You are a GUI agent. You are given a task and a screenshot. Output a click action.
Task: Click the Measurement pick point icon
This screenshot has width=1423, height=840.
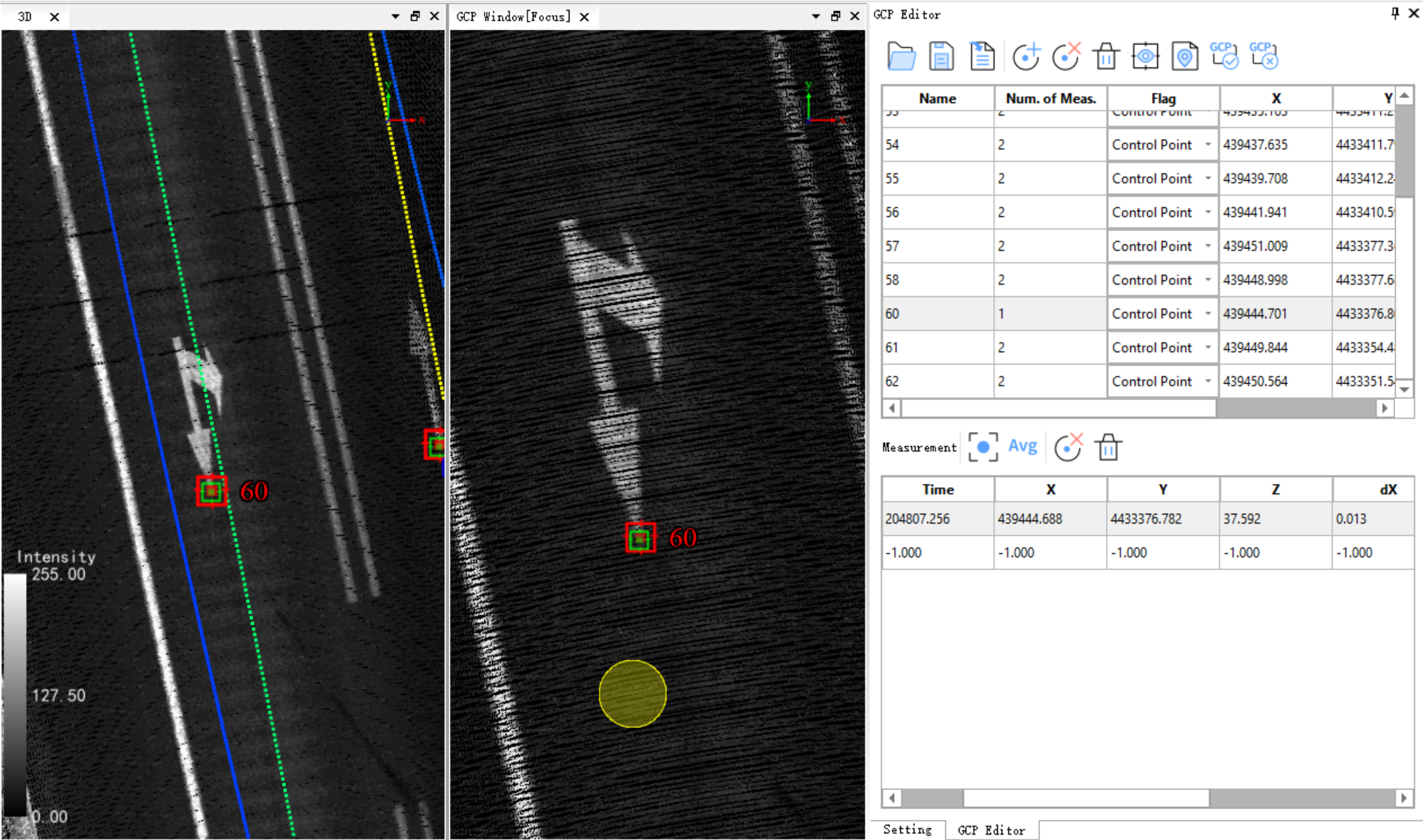coord(983,447)
